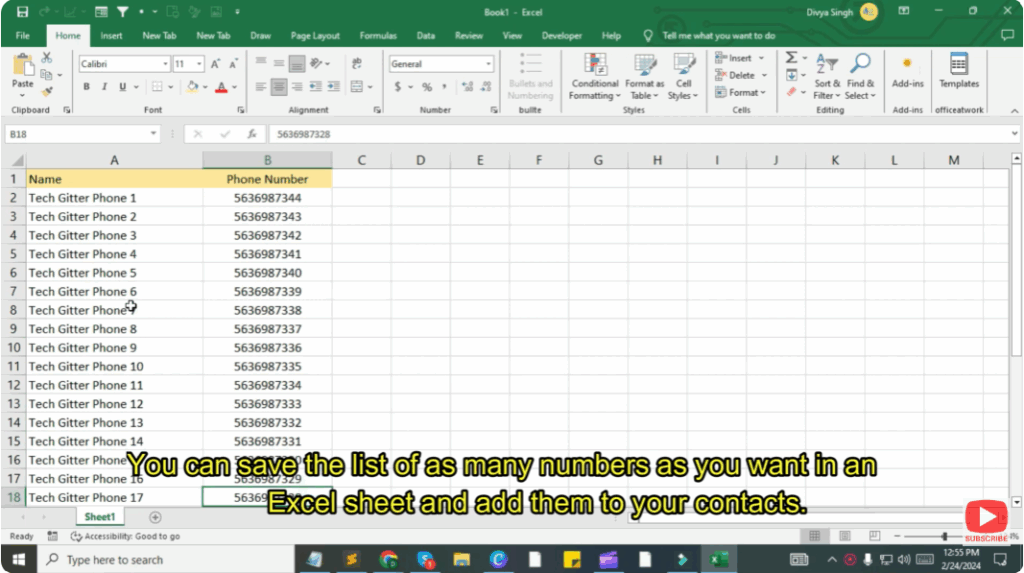This screenshot has width=1024, height=573.
Task: Switch to the Formulas tab
Action: pyautogui.click(x=377, y=35)
